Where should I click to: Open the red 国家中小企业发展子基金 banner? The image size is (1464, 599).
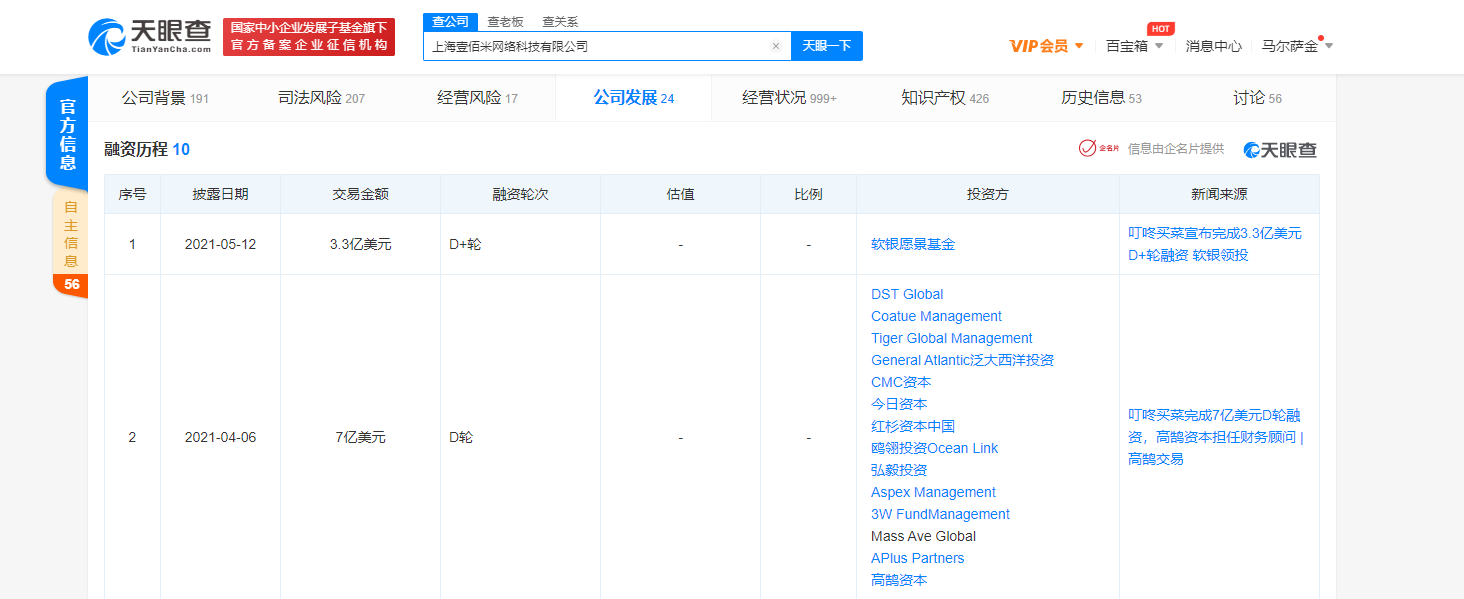309,37
